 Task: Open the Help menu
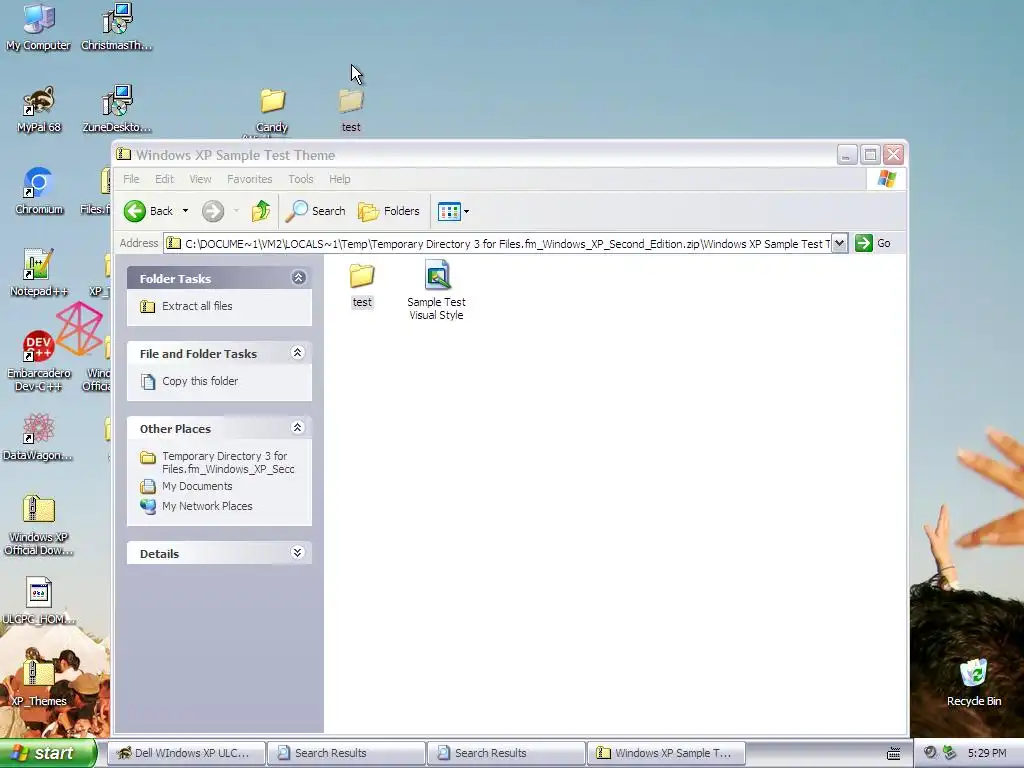click(340, 179)
